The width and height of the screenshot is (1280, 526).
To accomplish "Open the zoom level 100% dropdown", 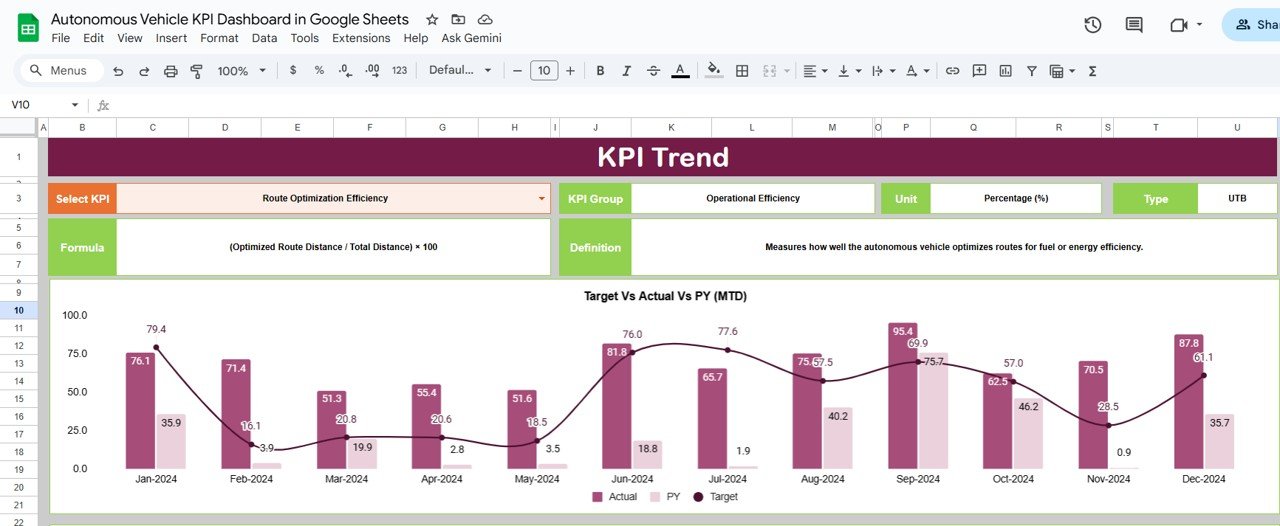I will [242, 71].
